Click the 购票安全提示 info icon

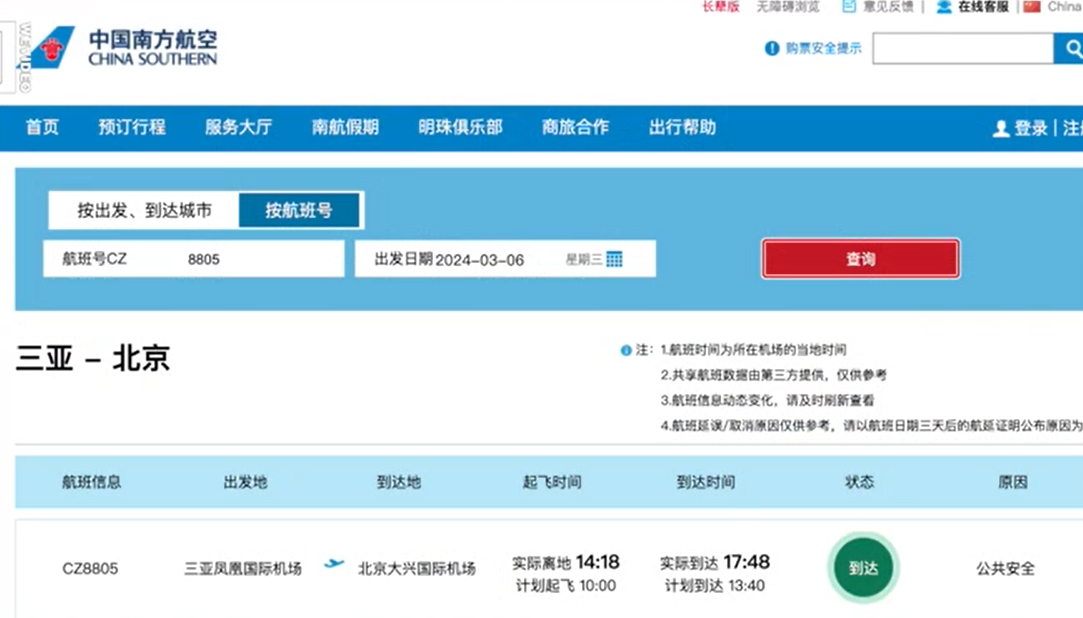pos(770,49)
